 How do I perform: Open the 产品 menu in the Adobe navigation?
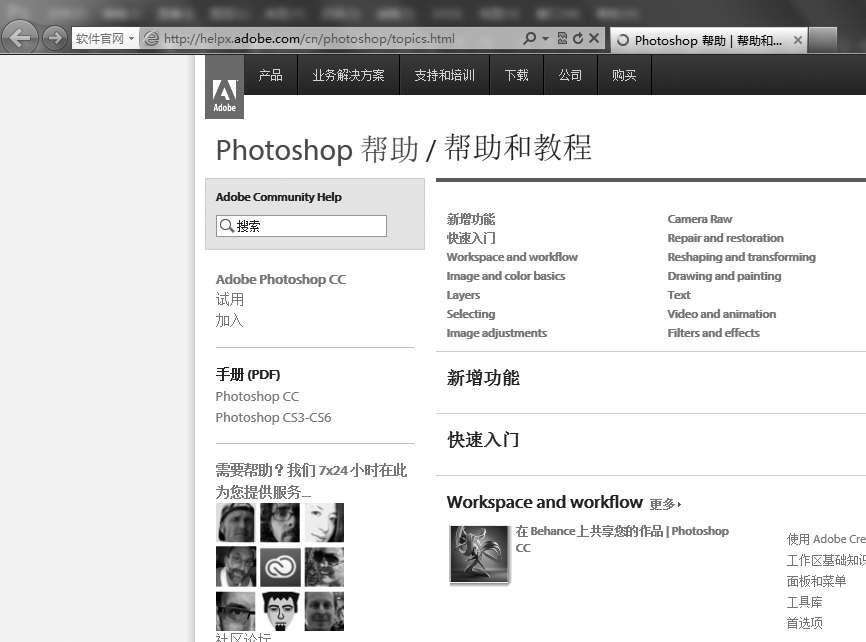(270, 75)
